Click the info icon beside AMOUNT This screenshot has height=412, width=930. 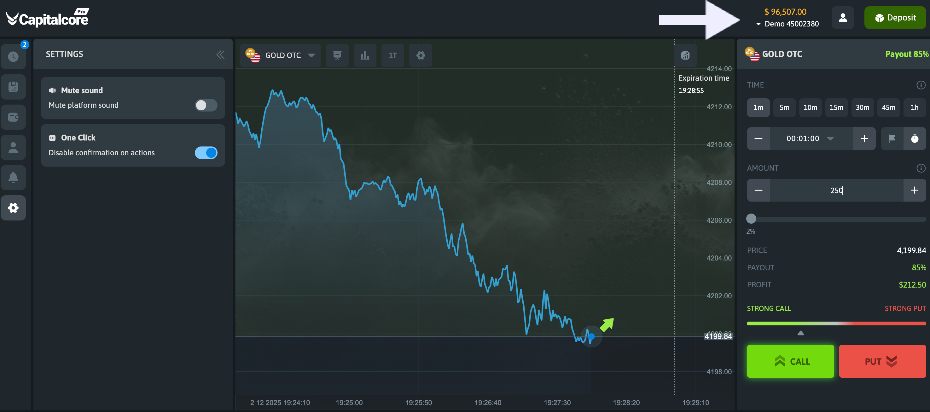[x=921, y=168]
